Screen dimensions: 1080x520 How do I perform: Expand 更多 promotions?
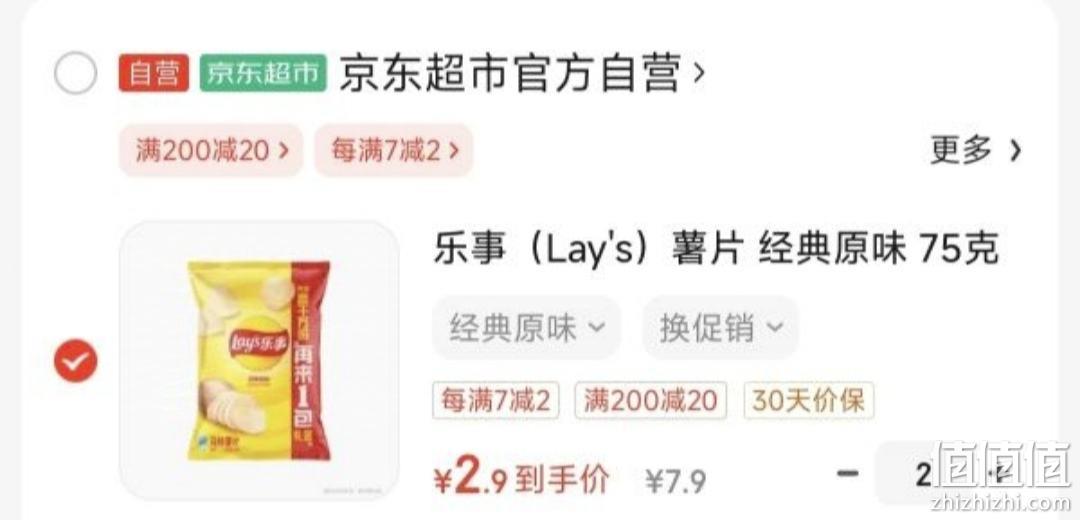tap(975, 149)
